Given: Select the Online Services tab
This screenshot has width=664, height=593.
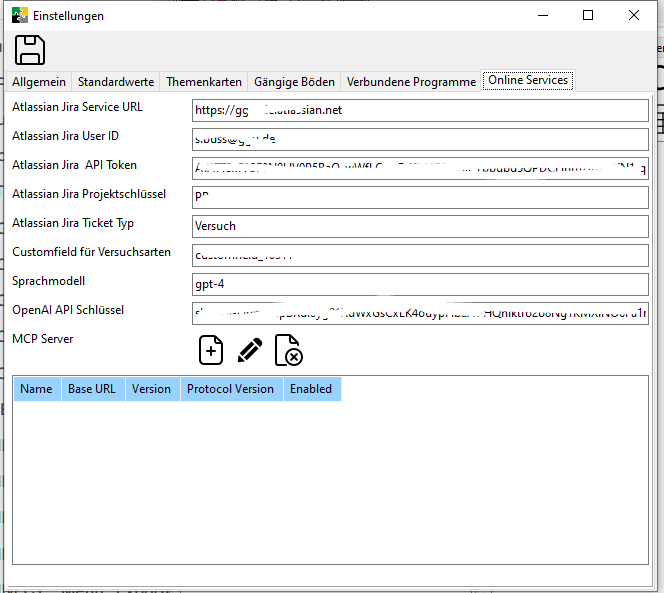Looking at the screenshot, I should 527,80.
